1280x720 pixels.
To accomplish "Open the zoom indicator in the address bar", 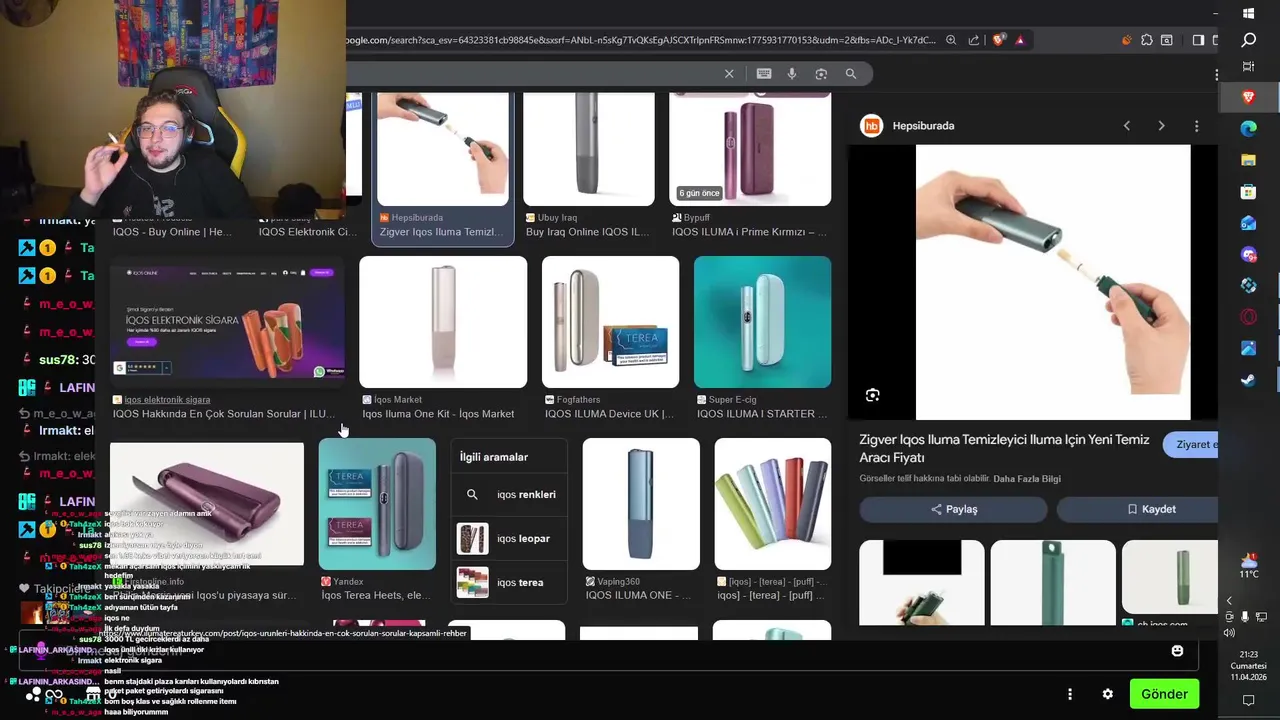I will click(951, 40).
